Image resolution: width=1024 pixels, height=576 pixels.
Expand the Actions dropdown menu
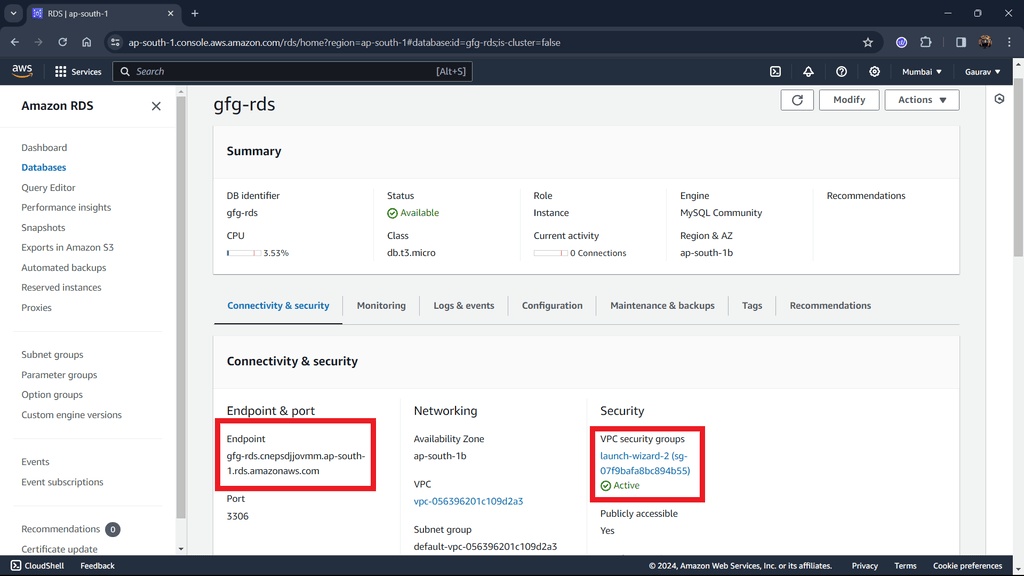click(922, 100)
